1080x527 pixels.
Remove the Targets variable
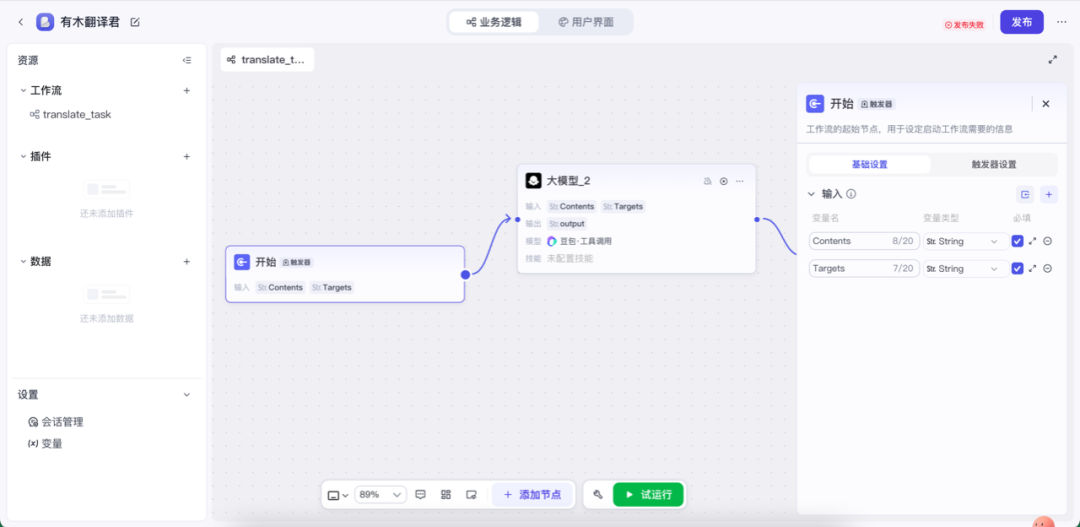pos(1047,269)
